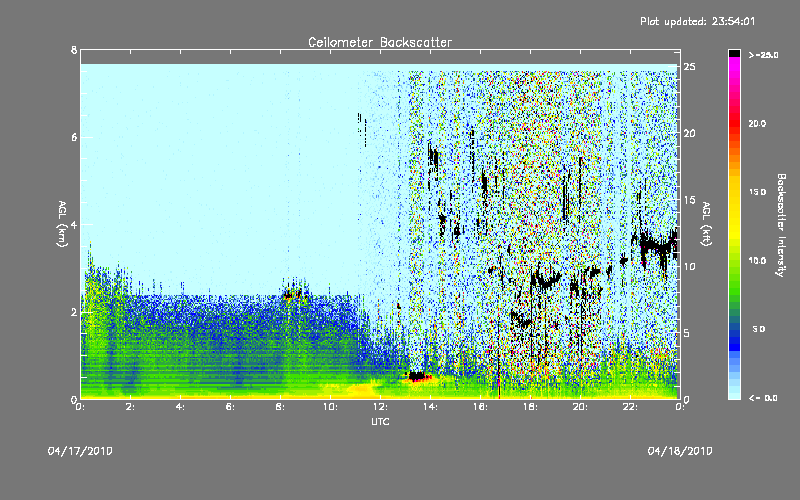Click the low black cloud blob near 13:30 UTC
Screen dimensions: 800x500
[x=417, y=377]
